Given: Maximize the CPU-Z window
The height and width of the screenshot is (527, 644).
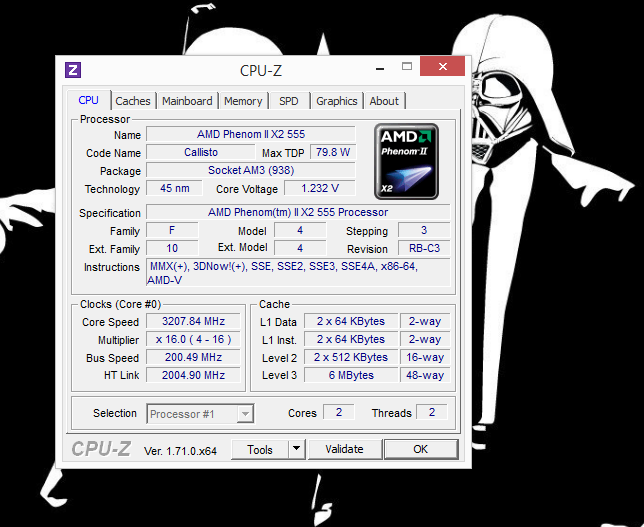Looking at the screenshot, I should (407, 67).
